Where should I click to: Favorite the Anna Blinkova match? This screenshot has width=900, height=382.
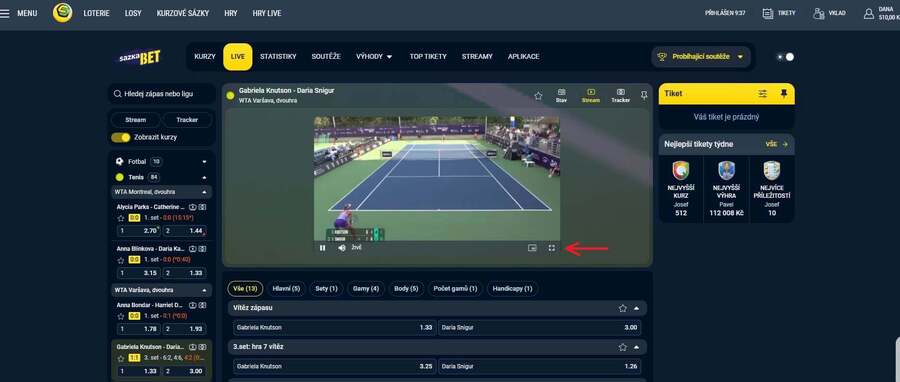click(121, 260)
